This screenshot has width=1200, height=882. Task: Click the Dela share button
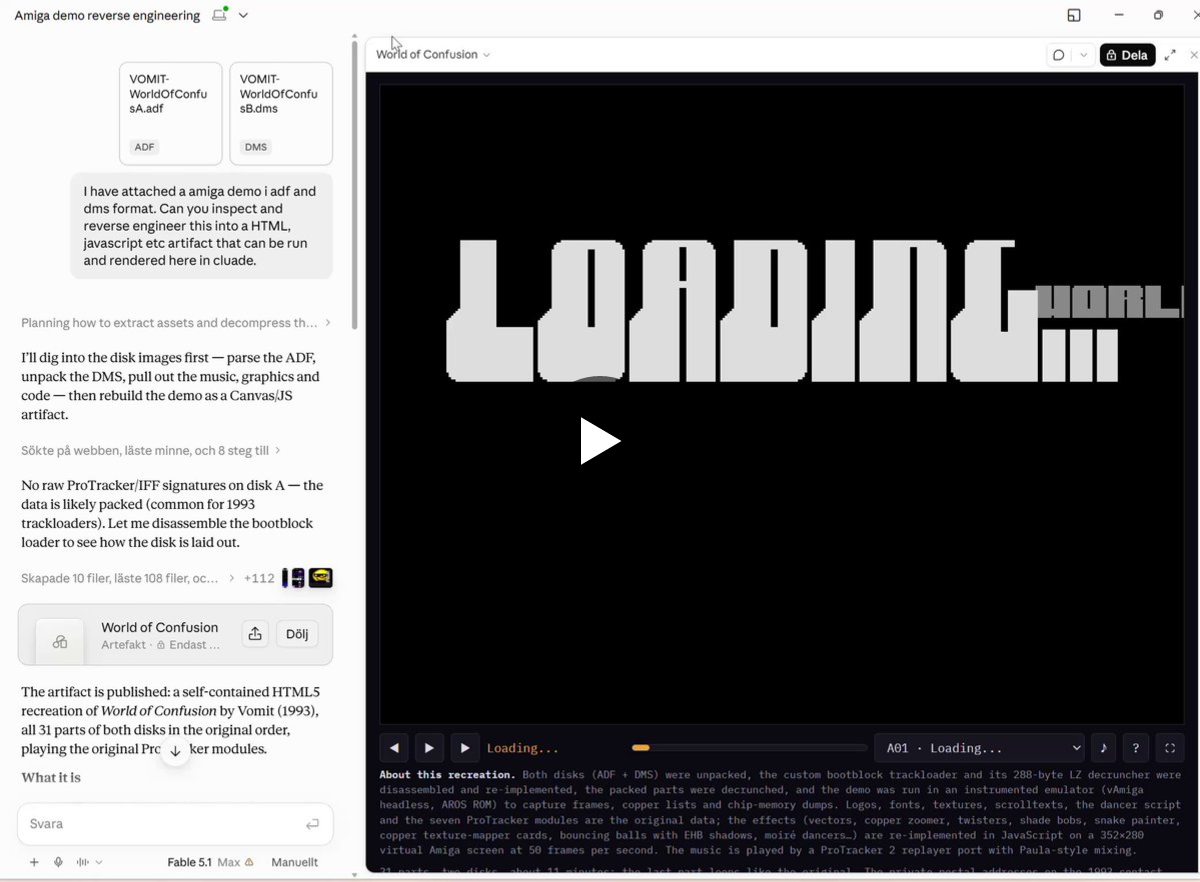point(1127,55)
